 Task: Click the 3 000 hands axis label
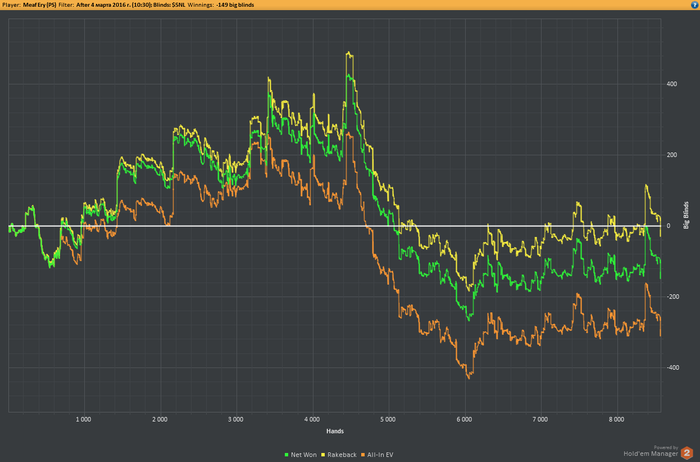point(236,420)
